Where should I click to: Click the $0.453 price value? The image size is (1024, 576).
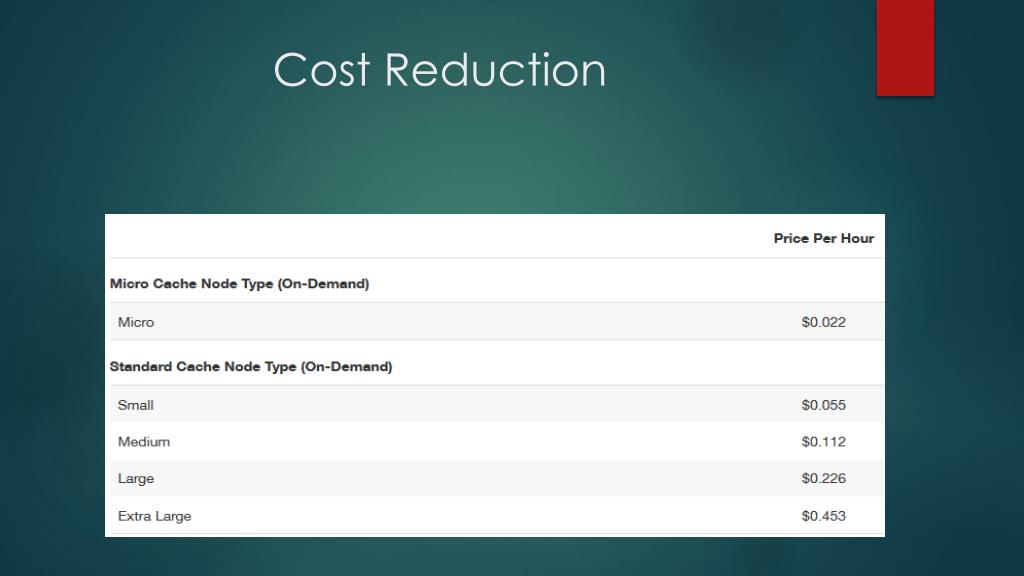824,516
